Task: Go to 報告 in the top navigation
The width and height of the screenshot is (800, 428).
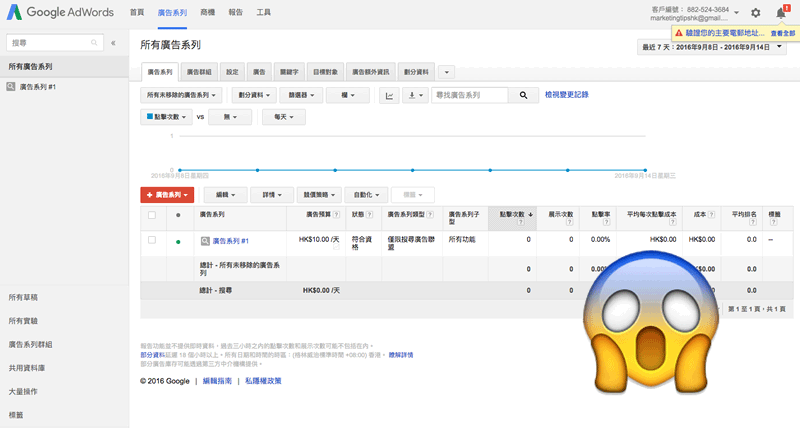Action: click(236, 12)
